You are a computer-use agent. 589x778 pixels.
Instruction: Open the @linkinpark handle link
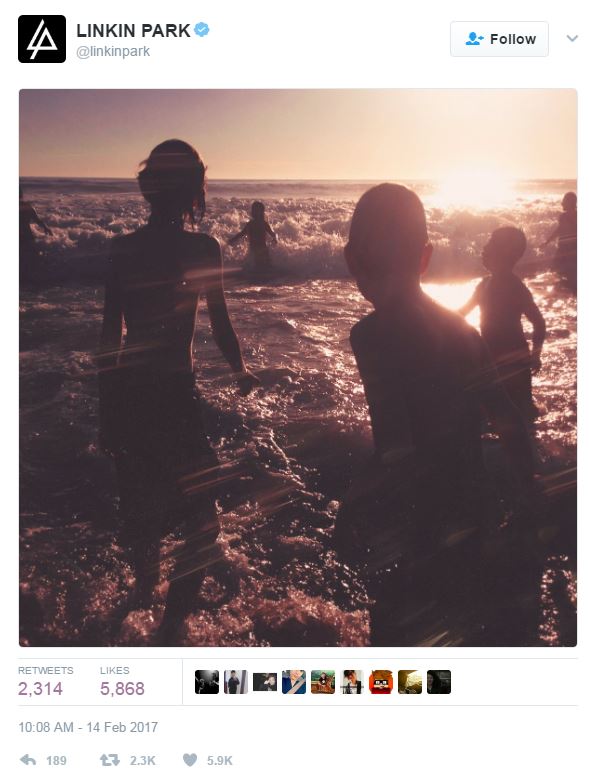click(x=113, y=52)
